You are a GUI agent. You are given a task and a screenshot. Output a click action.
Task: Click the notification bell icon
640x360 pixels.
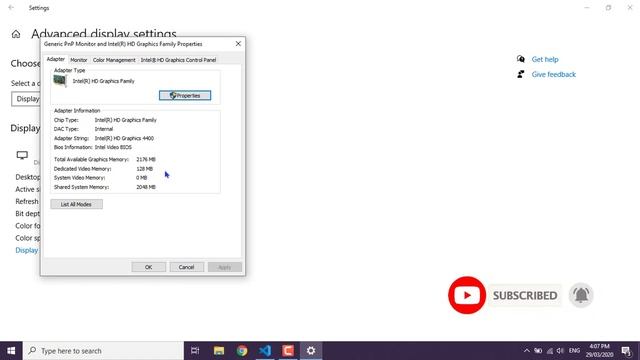tap(581, 295)
